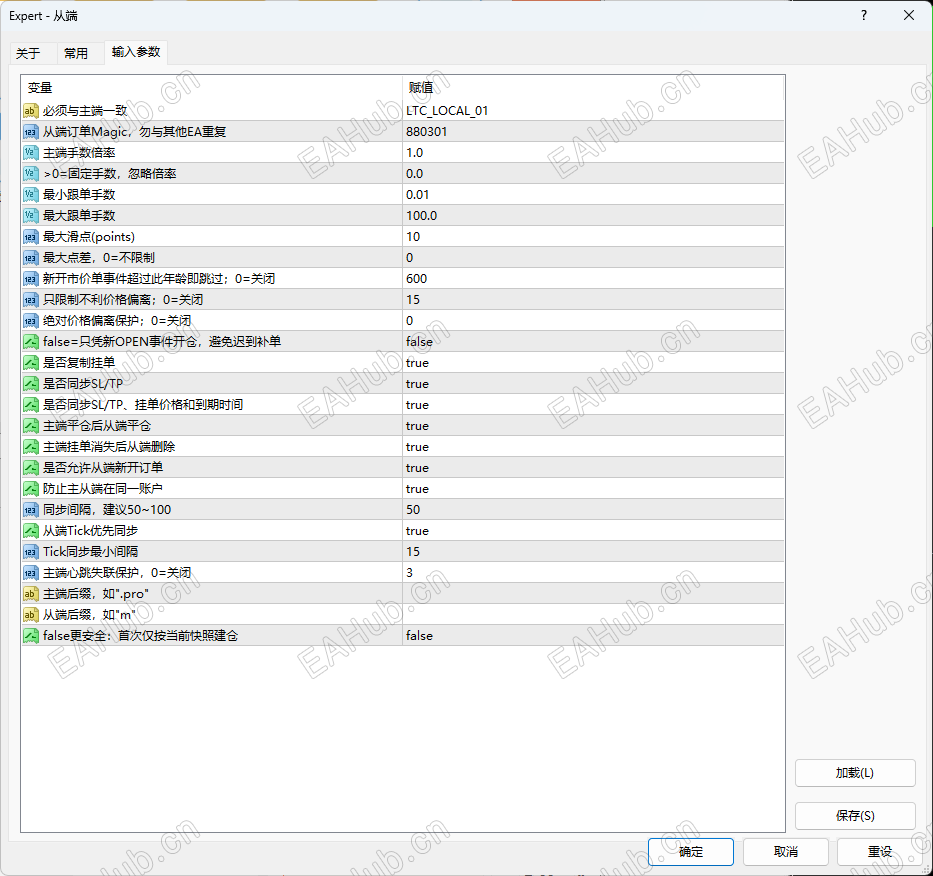Open the value for 是否复制挂单

tap(593, 363)
